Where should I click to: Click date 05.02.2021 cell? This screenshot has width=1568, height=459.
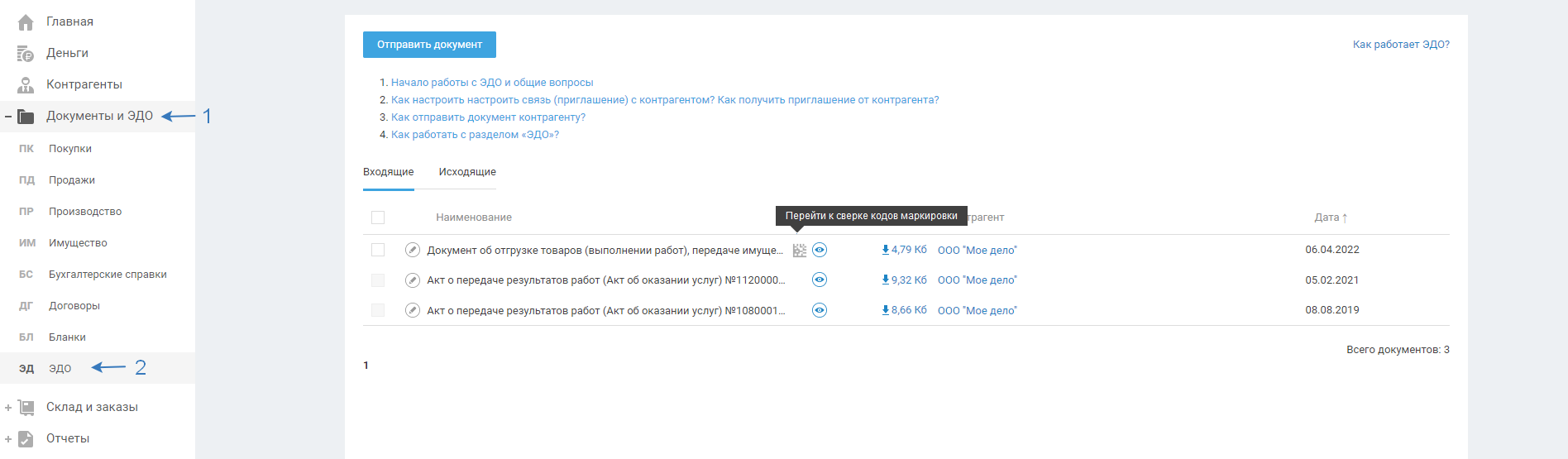(x=1332, y=280)
